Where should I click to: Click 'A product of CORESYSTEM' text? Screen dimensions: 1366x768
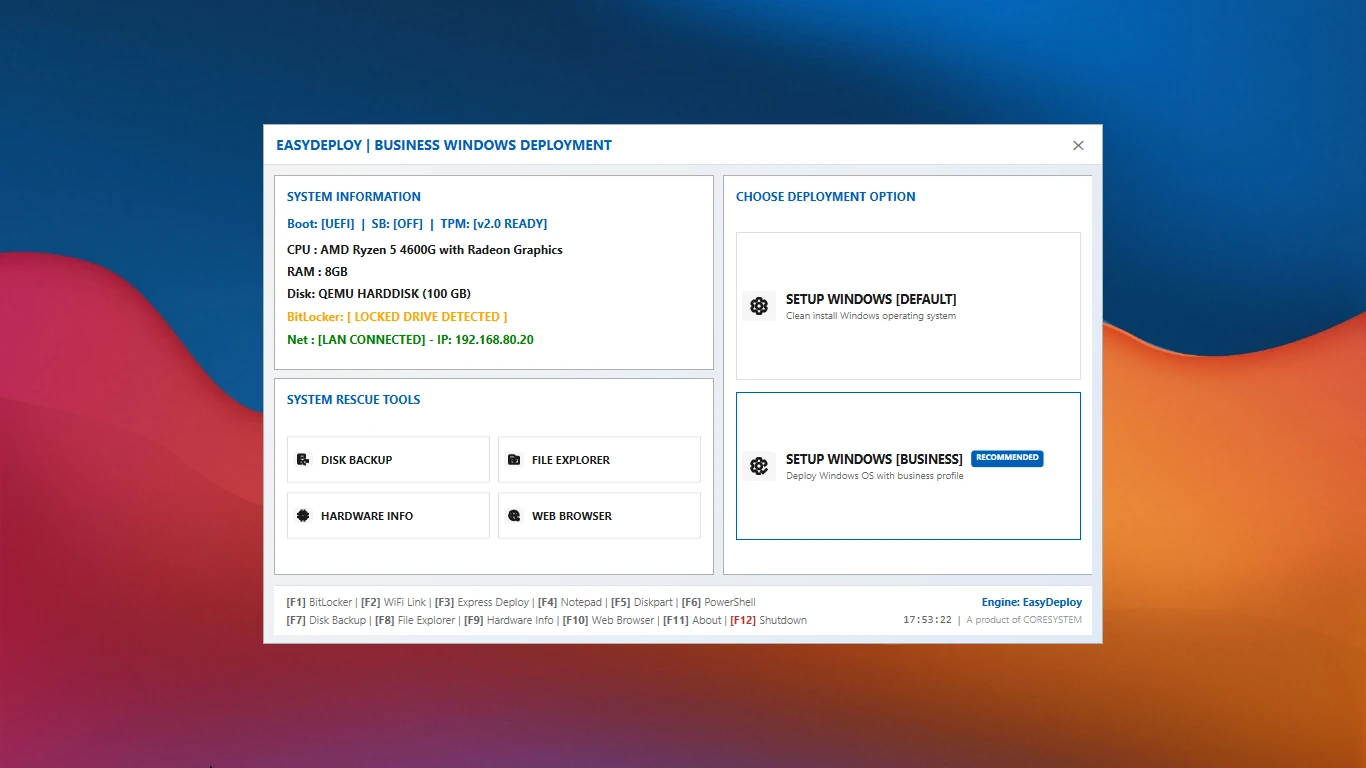pyautogui.click(x=1024, y=620)
